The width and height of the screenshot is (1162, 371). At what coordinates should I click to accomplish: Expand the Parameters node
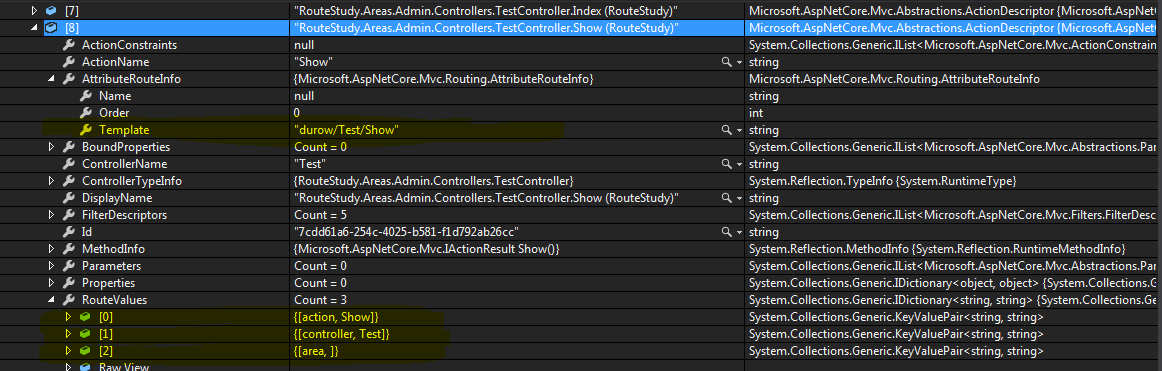pyautogui.click(x=51, y=267)
